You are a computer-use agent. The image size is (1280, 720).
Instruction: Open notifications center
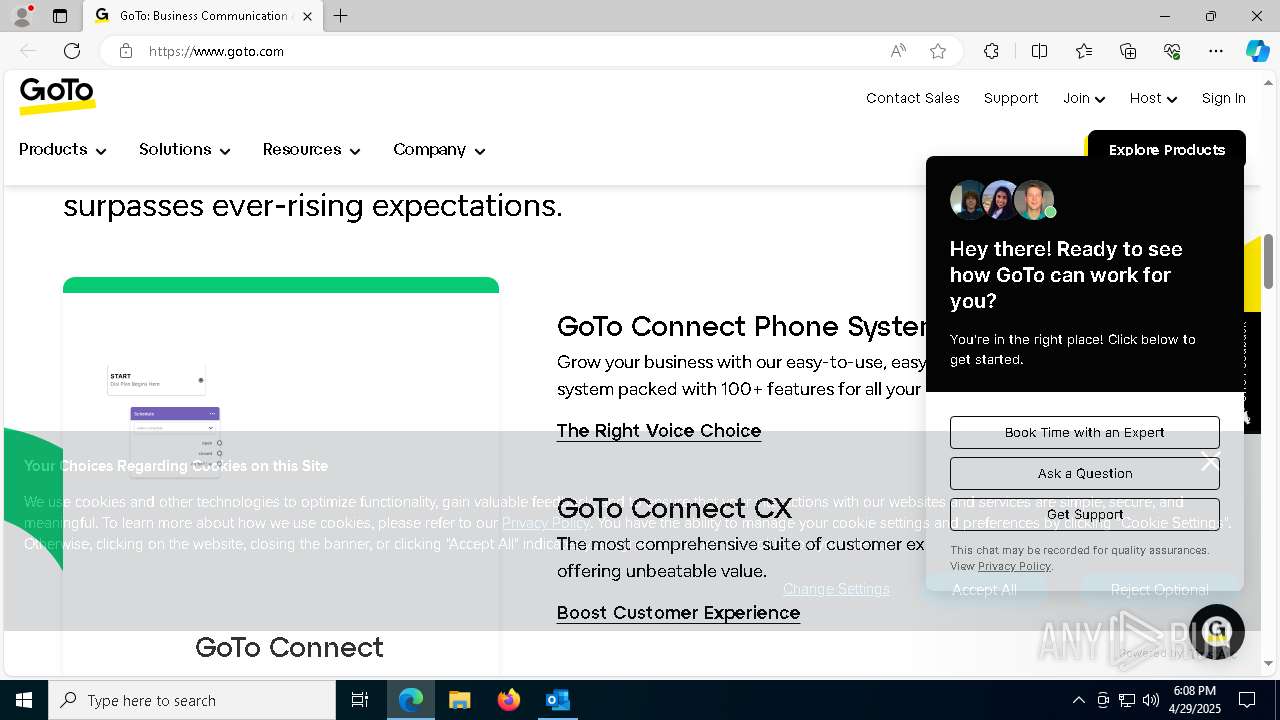[1247, 700]
